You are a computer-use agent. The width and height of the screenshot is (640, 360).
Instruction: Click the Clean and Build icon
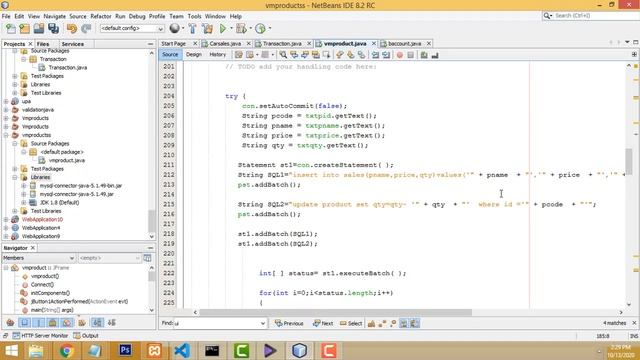[x=207, y=29]
